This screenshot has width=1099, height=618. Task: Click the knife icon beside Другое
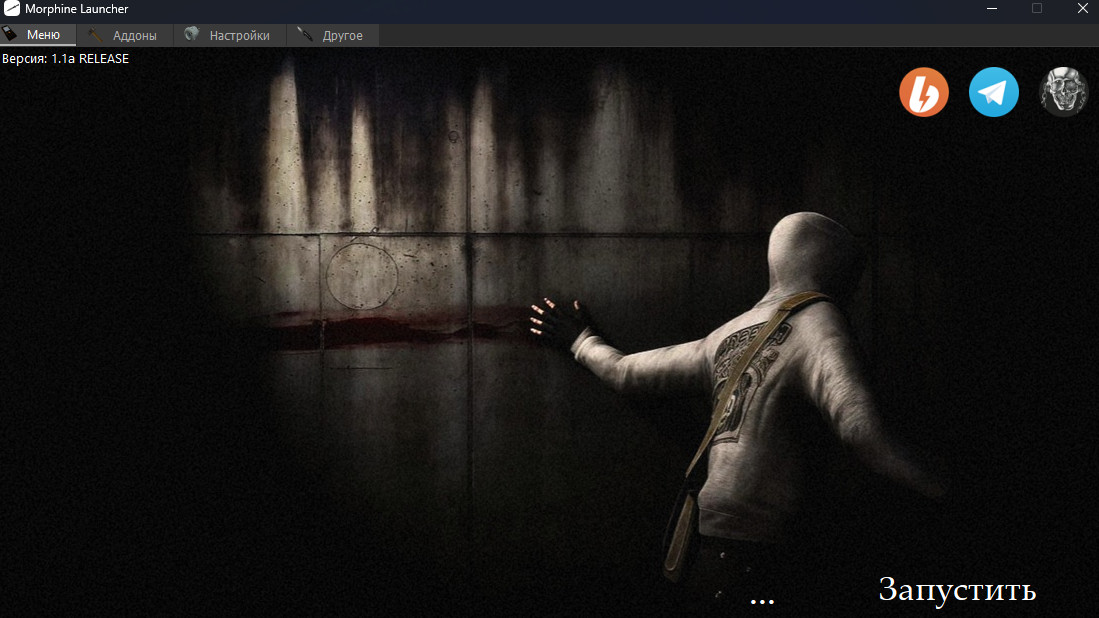tap(305, 35)
